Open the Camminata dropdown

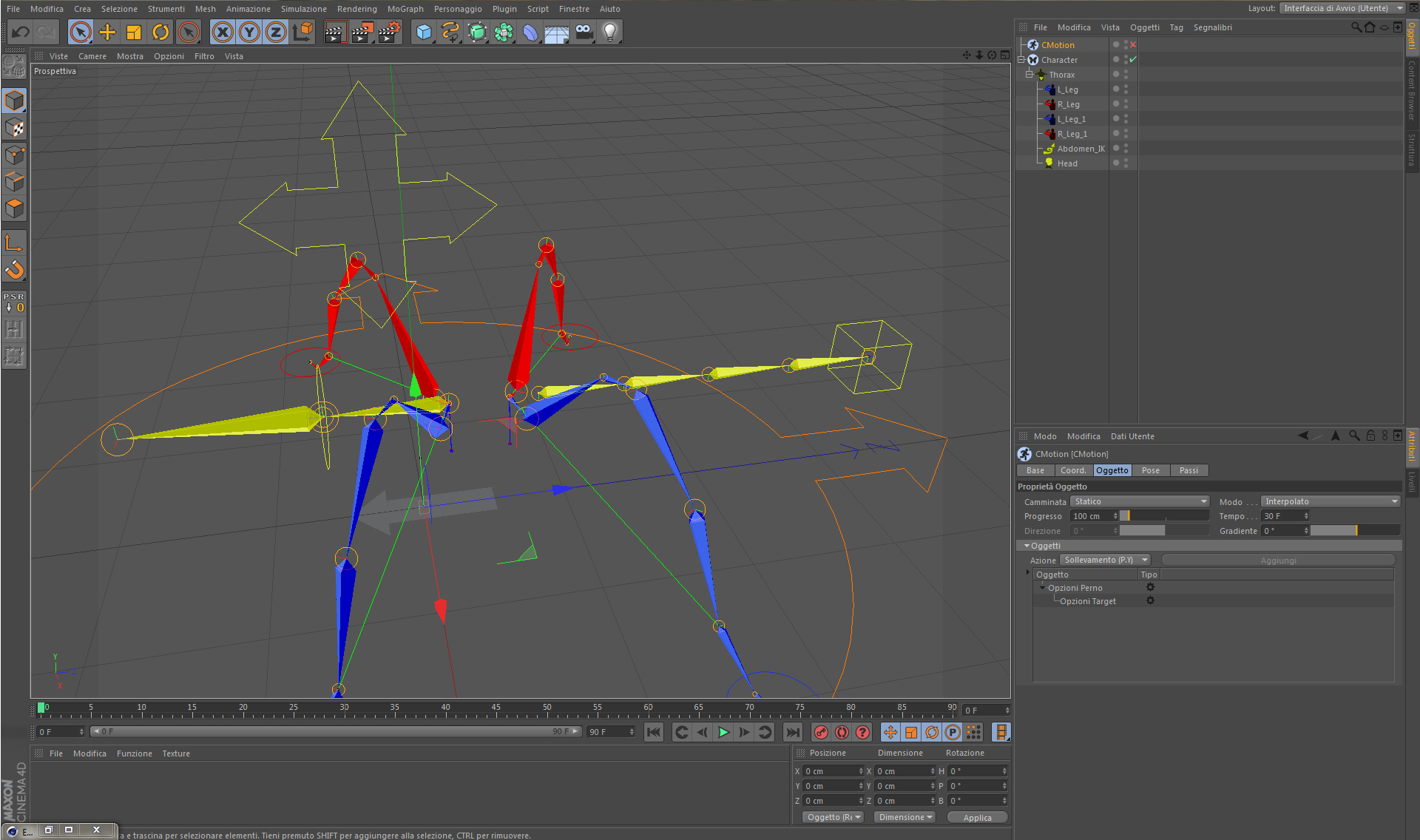pyautogui.click(x=1139, y=501)
